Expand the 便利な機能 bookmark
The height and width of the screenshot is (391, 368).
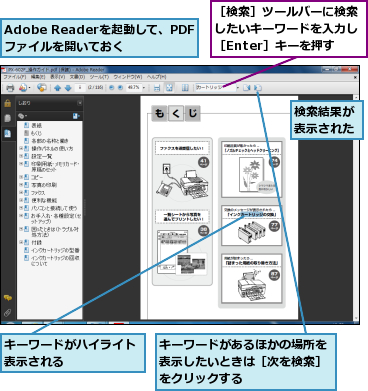(20, 200)
